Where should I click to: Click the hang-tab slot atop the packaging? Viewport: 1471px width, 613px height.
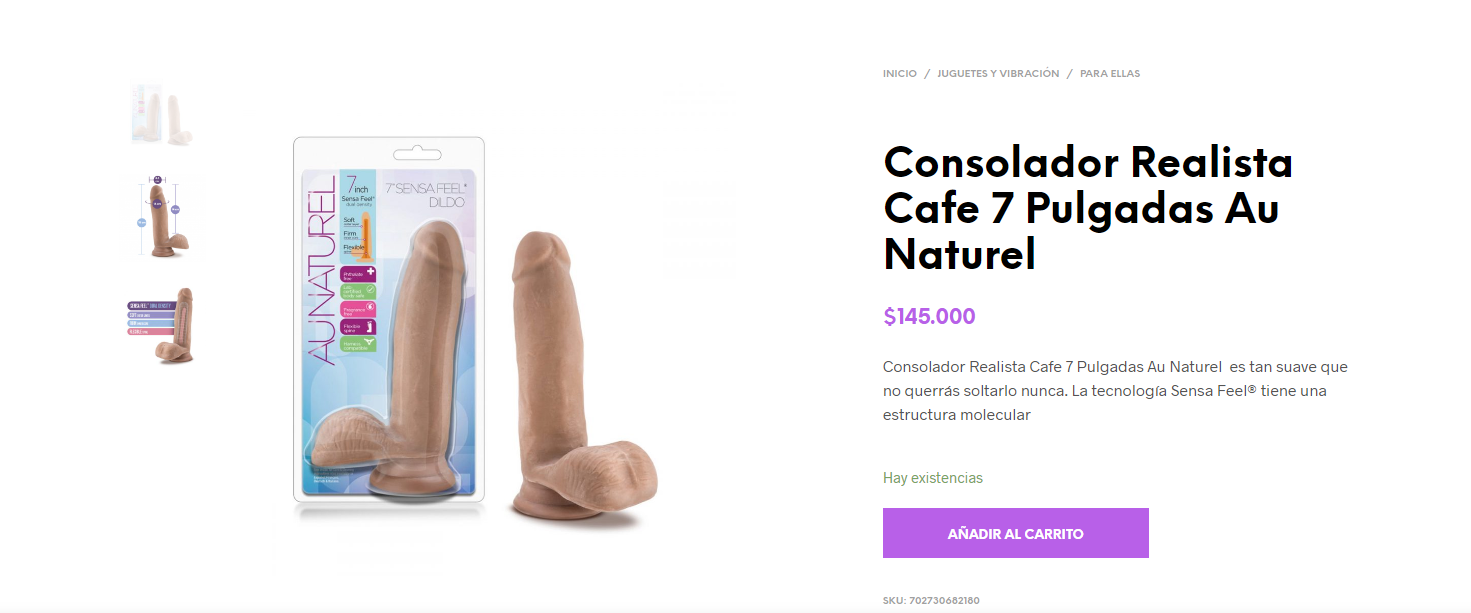pyautogui.click(x=418, y=154)
